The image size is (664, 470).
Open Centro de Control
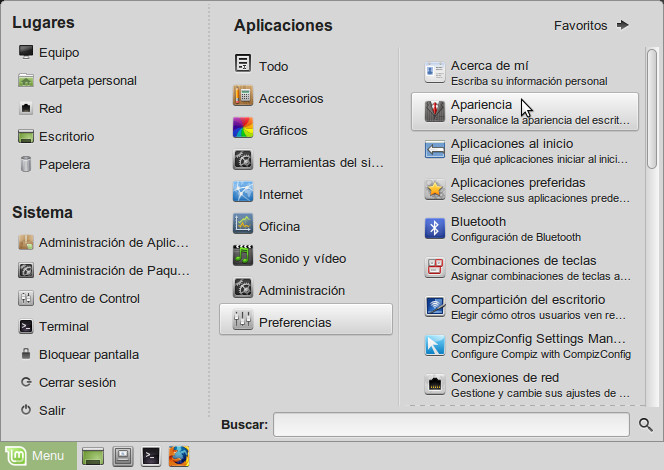click(x=88, y=298)
